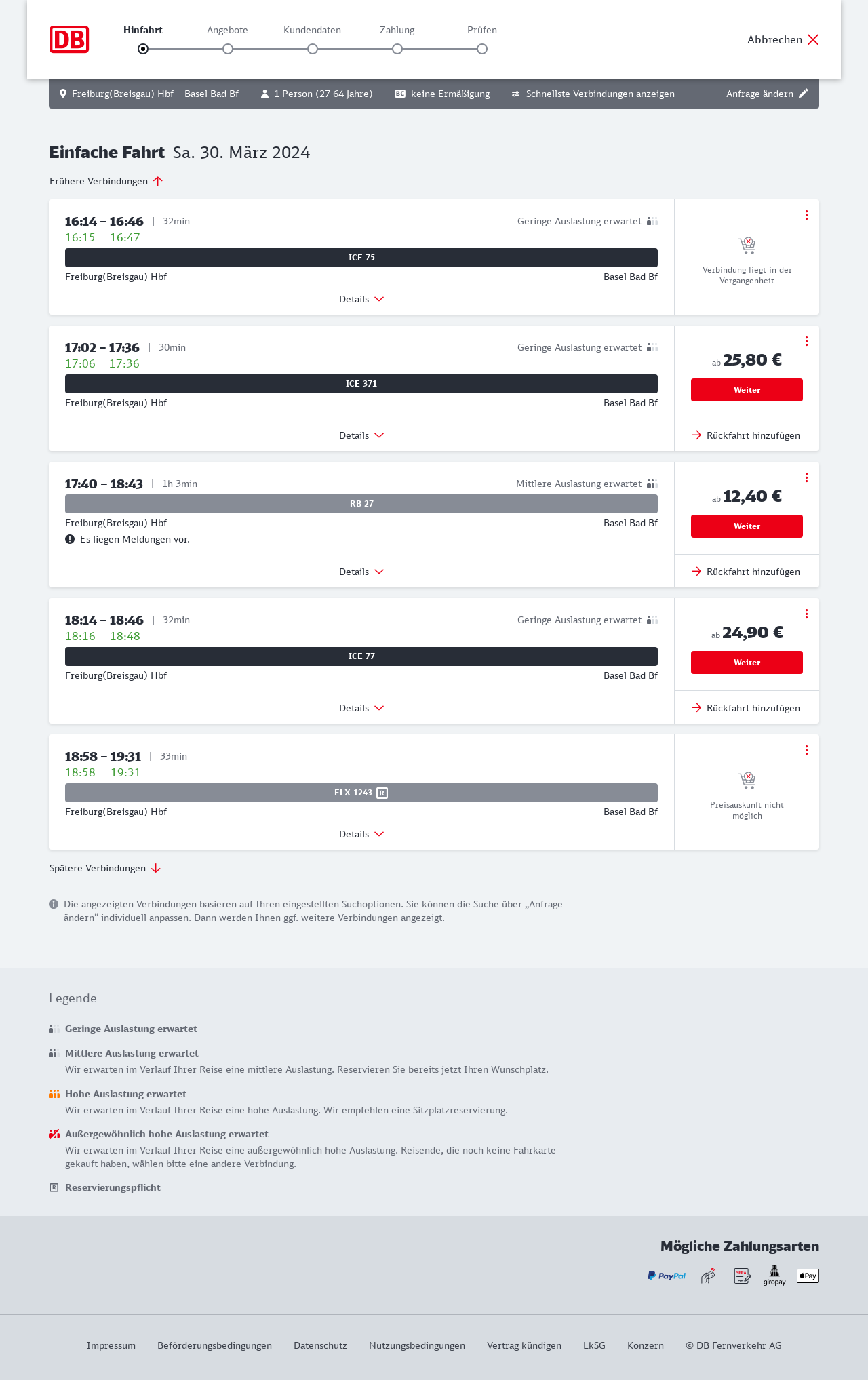This screenshot has height=1380, width=868.
Task: Expand Details for FLX 1243 connection
Action: [361, 834]
